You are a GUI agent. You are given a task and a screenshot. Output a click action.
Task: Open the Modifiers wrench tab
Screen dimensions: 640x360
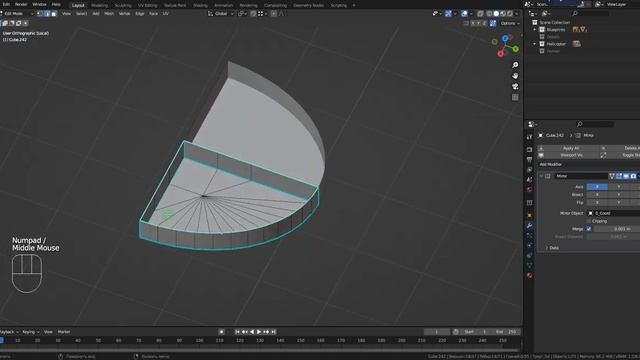pos(529,226)
